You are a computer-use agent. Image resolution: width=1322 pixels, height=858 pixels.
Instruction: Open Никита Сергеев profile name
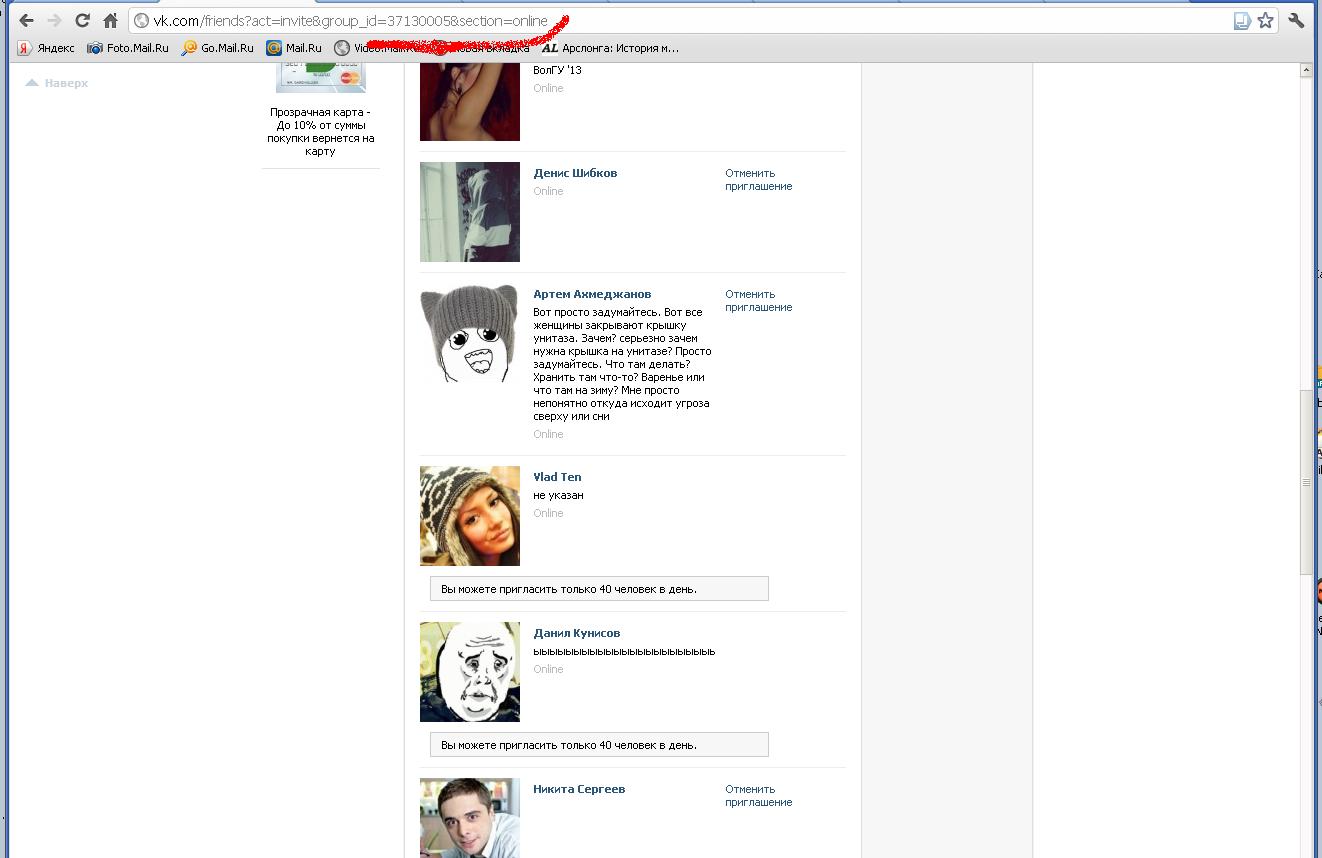(x=579, y=789)
